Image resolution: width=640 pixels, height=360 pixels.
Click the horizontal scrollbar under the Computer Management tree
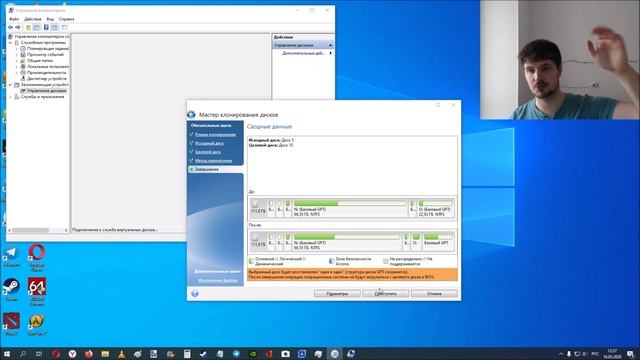coord(38,230)
